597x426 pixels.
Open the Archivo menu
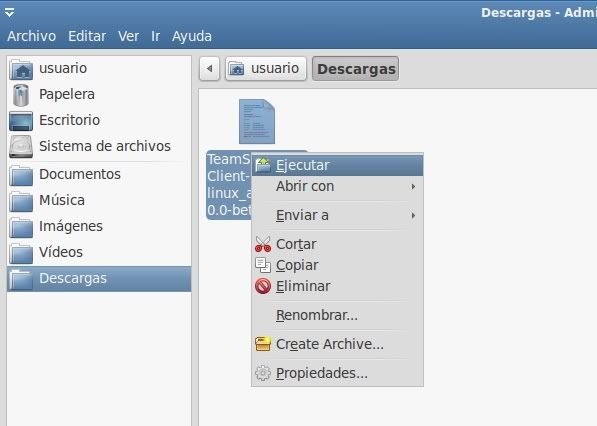(x=32, y=36)
